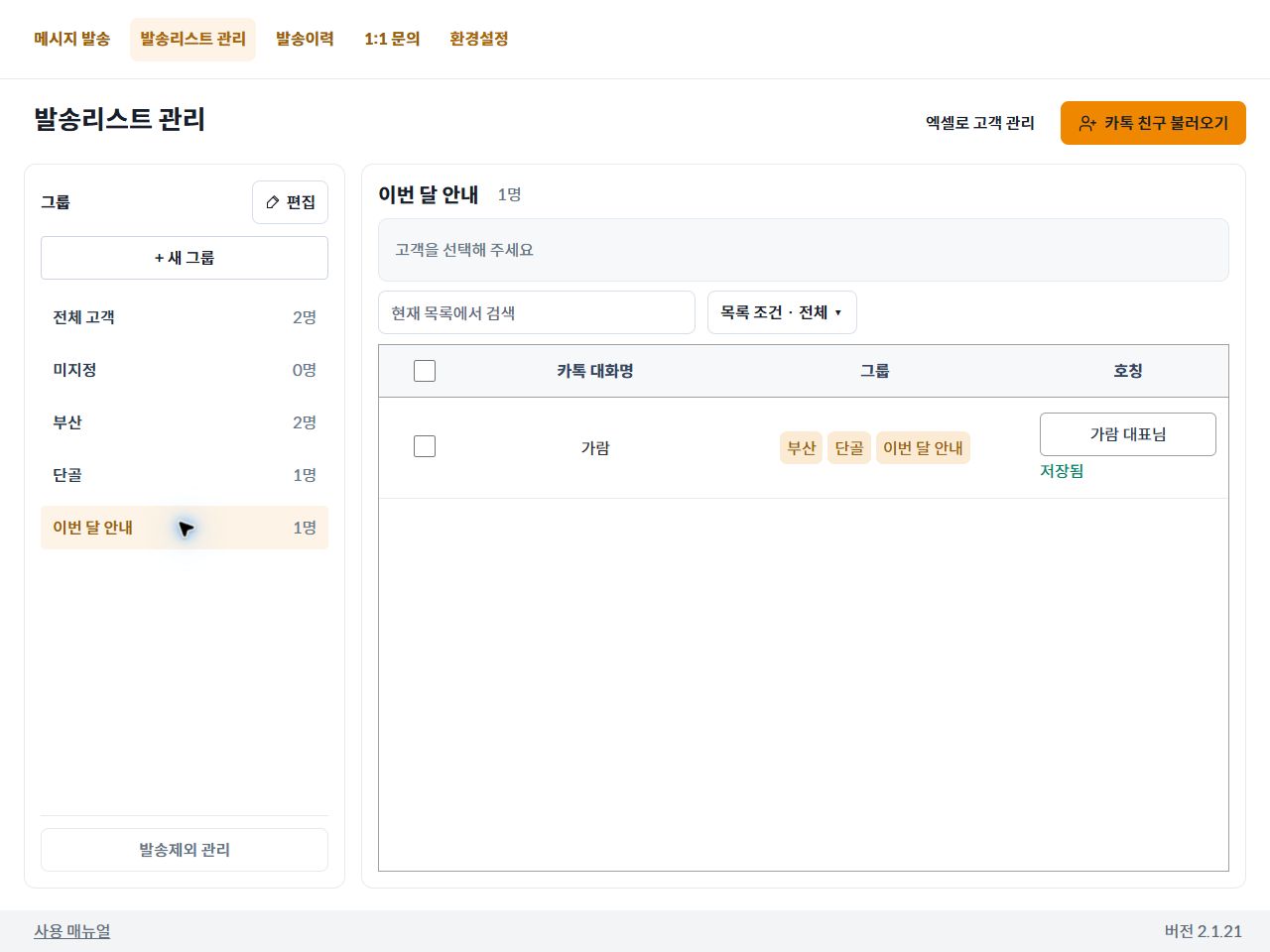This screenshot has width=1270, height=952.
Task: Click the 버전 2.1.21 text
Action: click(1204, 931)
